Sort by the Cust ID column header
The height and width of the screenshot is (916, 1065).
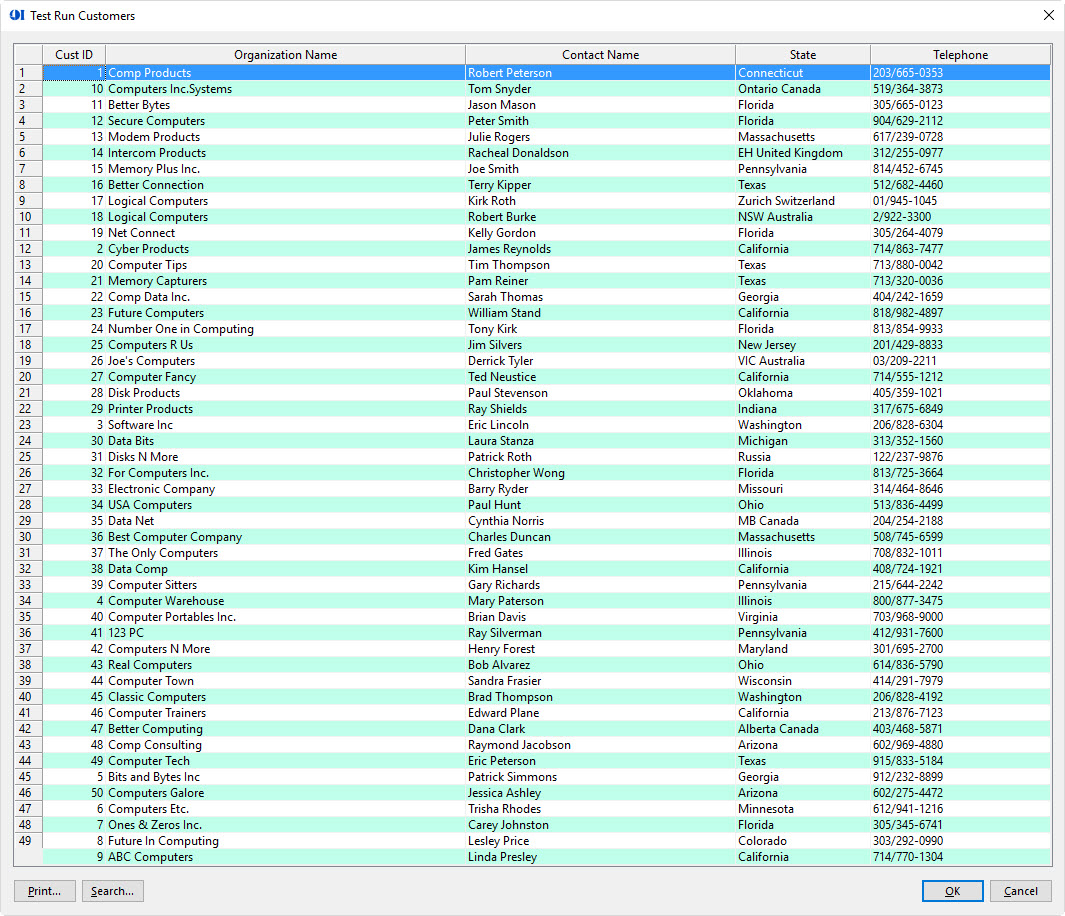pyautogui.click(x=74, y=54)
